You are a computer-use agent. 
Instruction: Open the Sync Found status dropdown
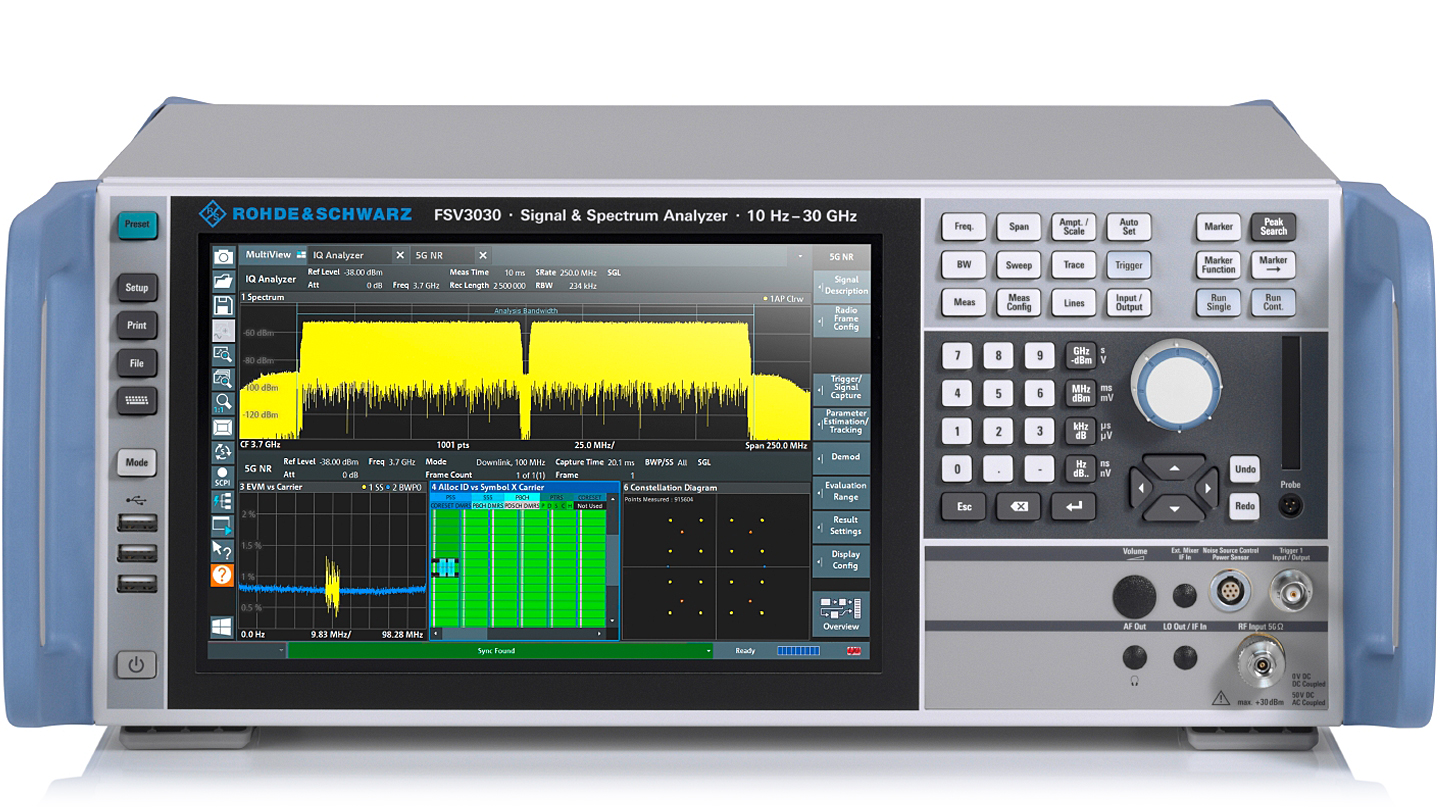coord(709,651)
